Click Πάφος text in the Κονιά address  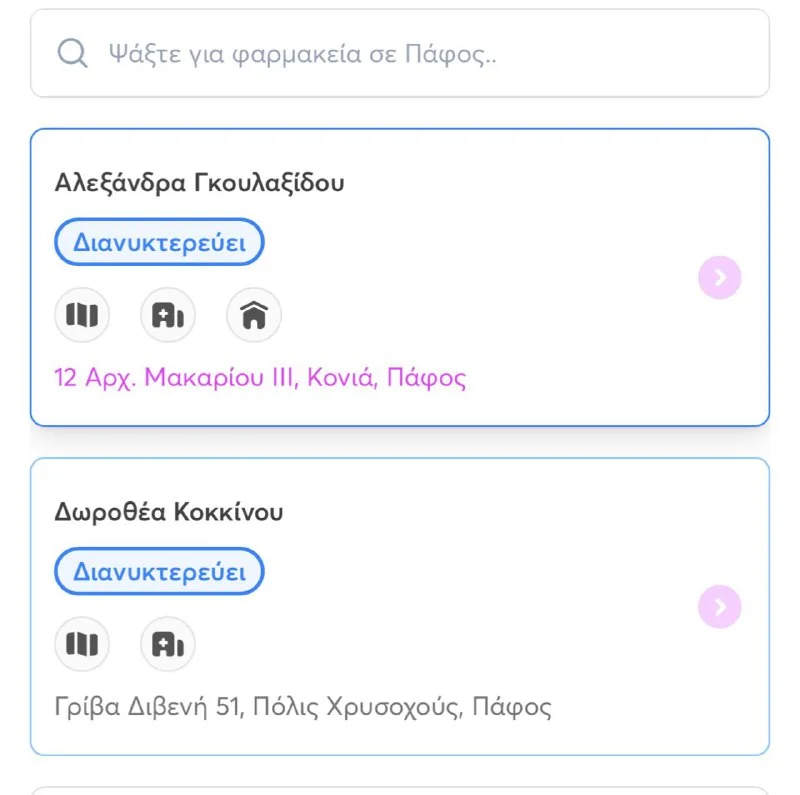click(427, 378)
